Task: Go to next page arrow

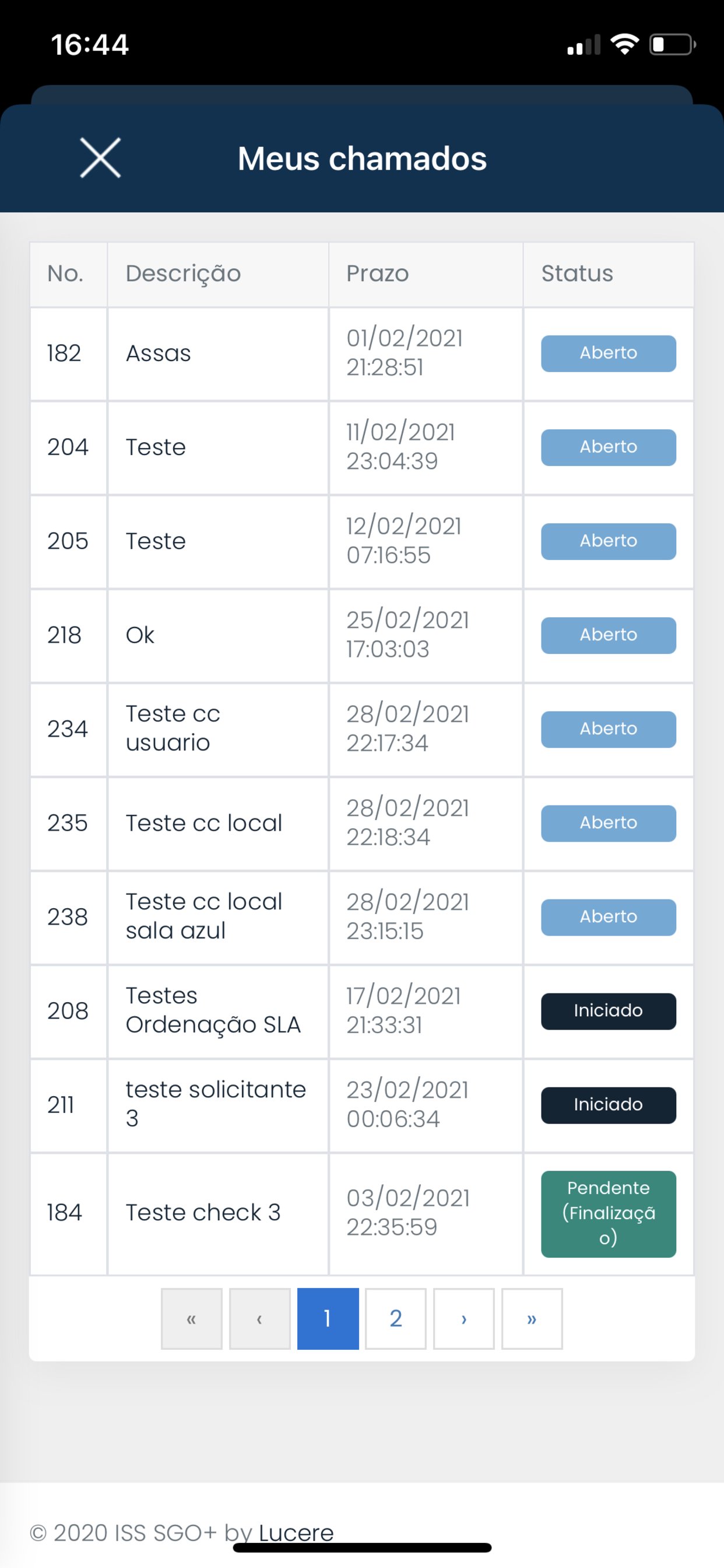Action: click(463, 1318)
